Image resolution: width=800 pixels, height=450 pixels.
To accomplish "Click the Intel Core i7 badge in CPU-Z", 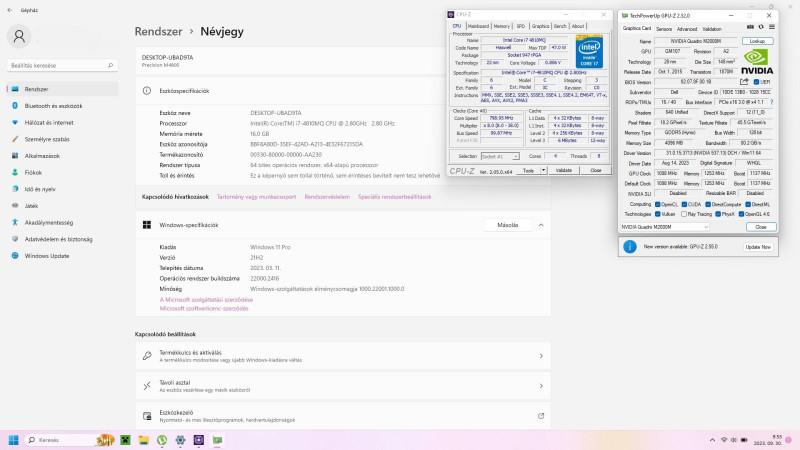I will (x=589, y=51).
